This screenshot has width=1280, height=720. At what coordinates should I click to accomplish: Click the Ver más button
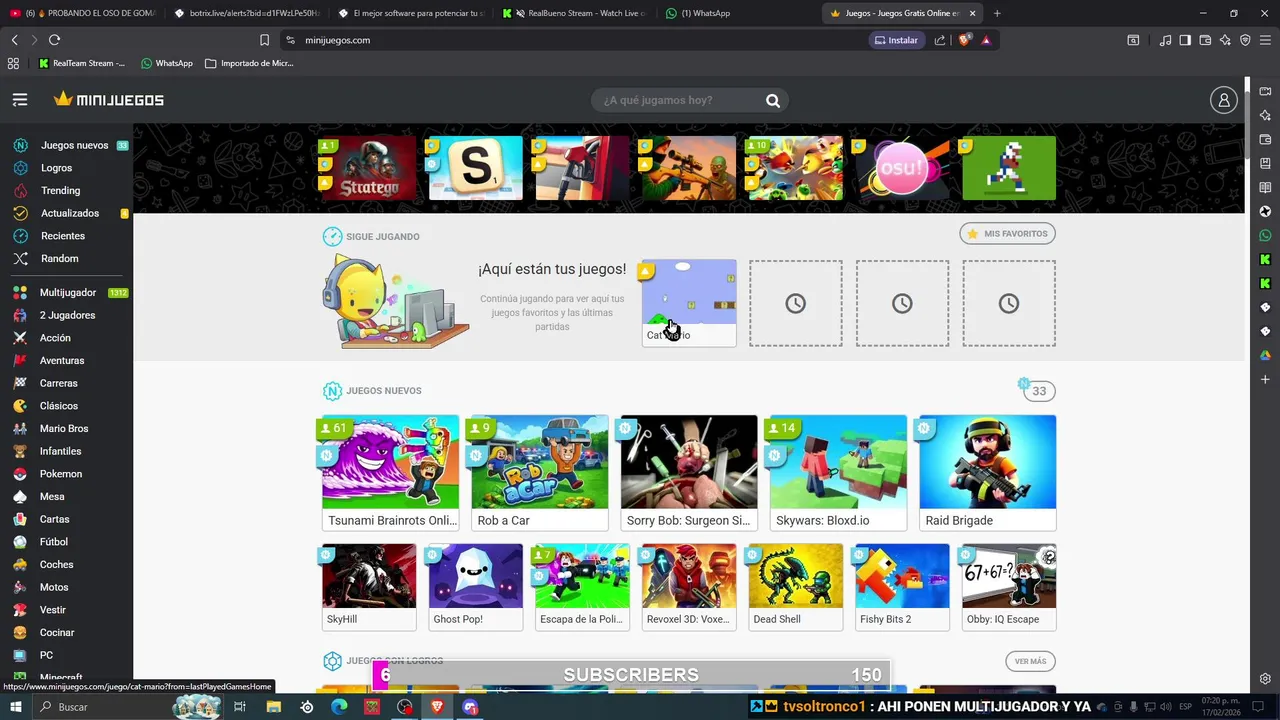[1030, 661]
